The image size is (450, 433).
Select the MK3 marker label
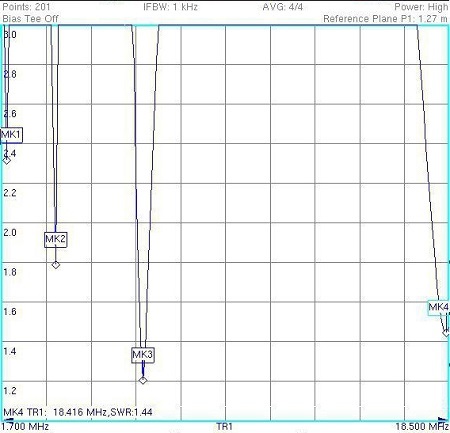tap(143, 355)
